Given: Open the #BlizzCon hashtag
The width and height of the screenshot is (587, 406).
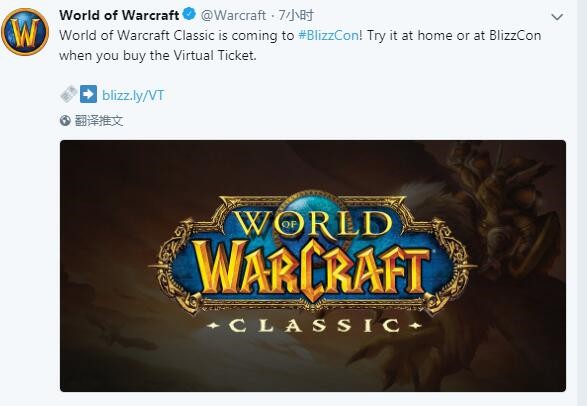Looking at the screenshot, I should (x=328, y=36).
